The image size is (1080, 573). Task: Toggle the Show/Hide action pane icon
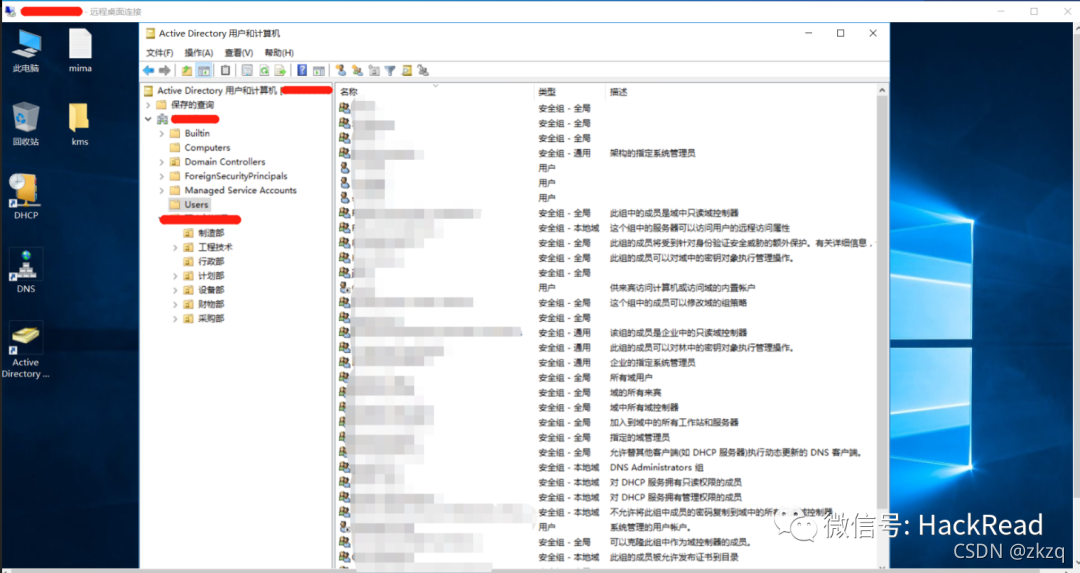click(x=319, y=70)
